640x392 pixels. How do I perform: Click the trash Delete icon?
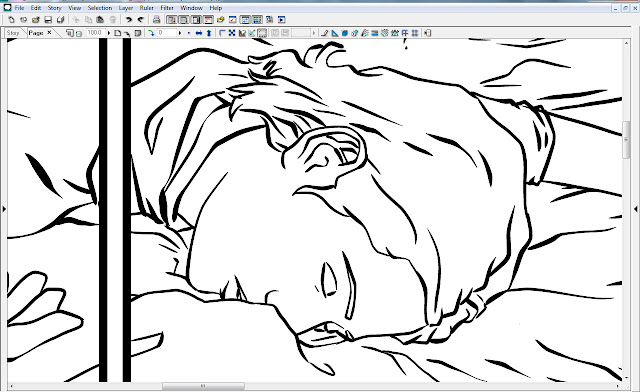click(x=113, y=20)
